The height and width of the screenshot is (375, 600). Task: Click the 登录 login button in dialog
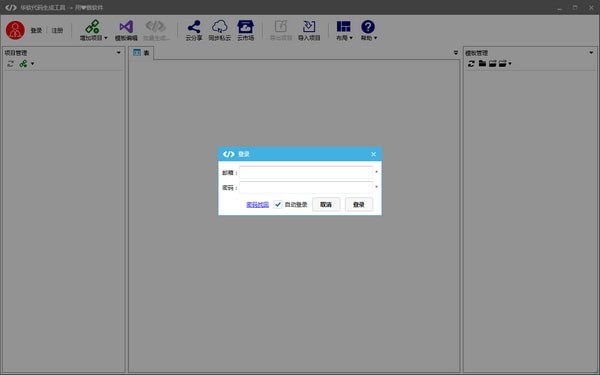pyautogui.click(x=359, y=205)
